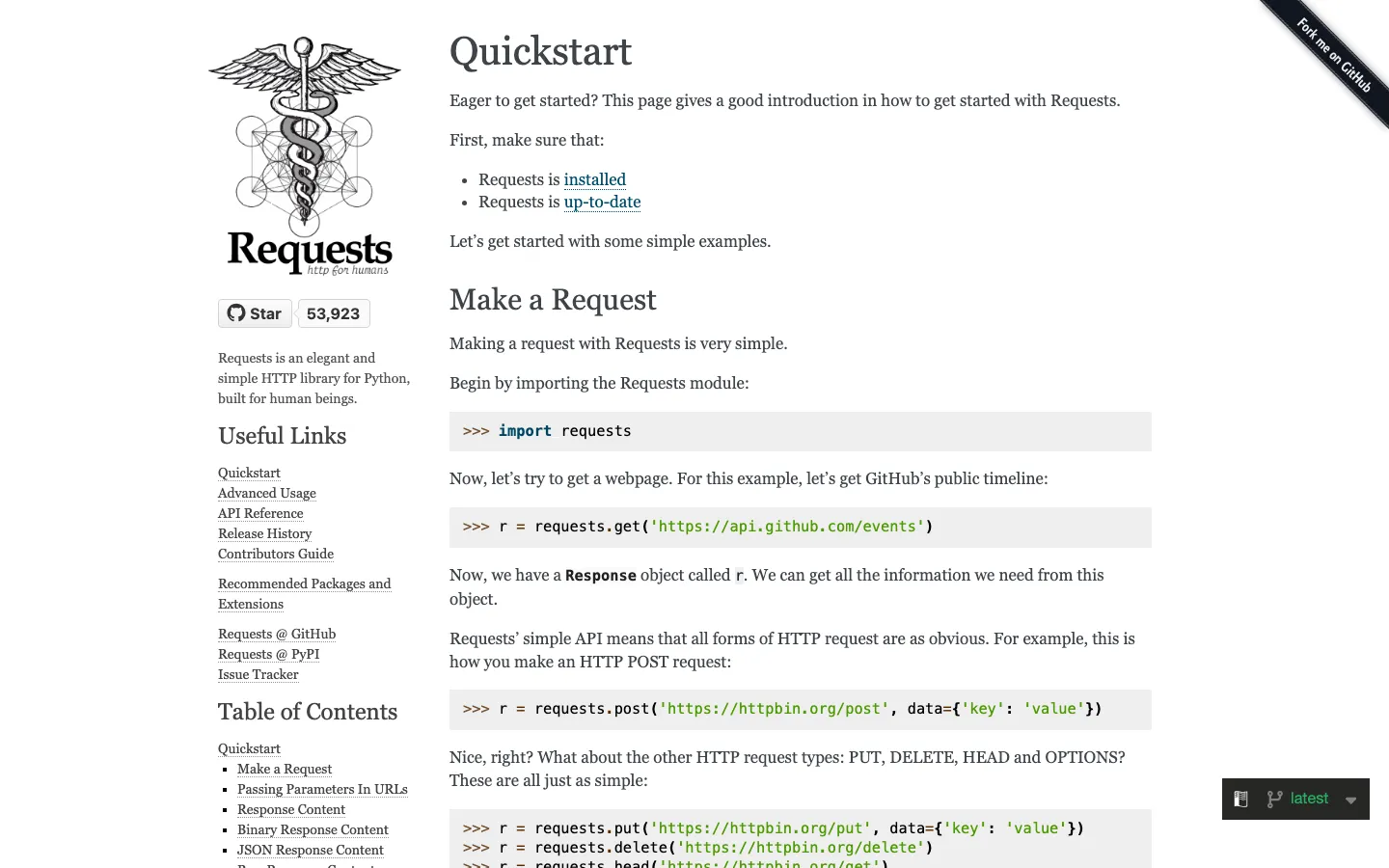The width and height of the screenshot is (1389, 868).
Task: Jump to Passing Parameters In URLs section
Action: pyautogui.click(x=322, y=789)
